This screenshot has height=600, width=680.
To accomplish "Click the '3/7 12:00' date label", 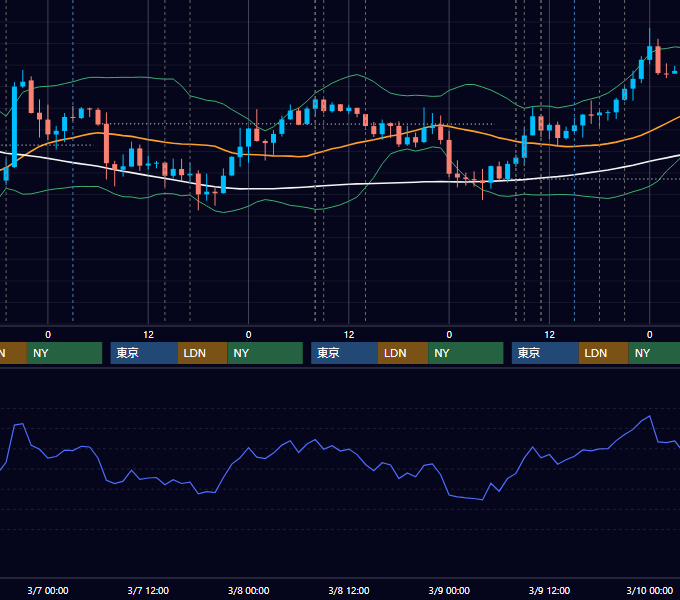I will pyautogui.click(x=148, y=590).
